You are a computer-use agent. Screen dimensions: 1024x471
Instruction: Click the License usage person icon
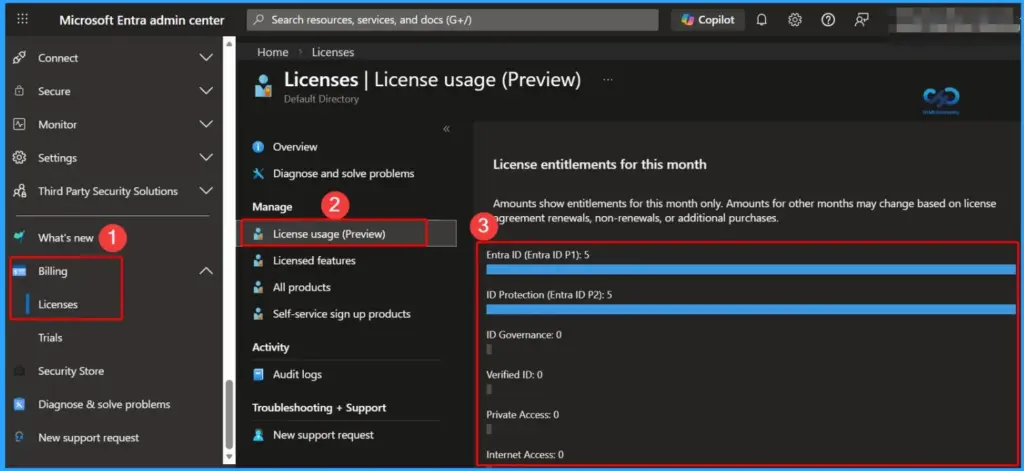pyautogui.click(x=259, y=234)
